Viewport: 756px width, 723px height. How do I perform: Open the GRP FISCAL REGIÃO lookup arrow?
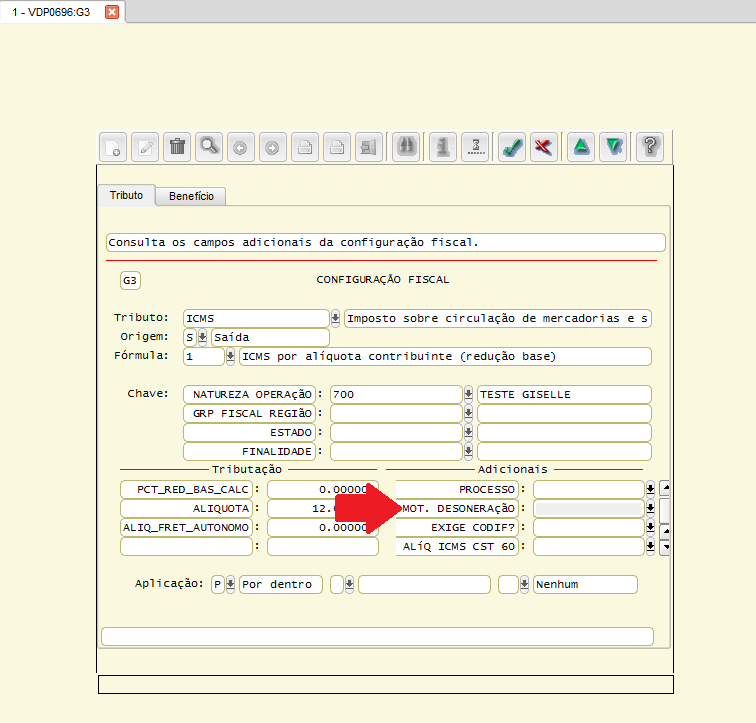pos(468,414)
